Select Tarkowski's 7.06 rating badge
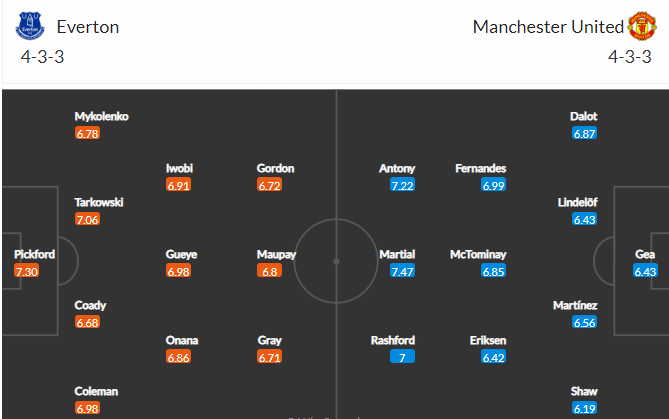 coord(87,219)
